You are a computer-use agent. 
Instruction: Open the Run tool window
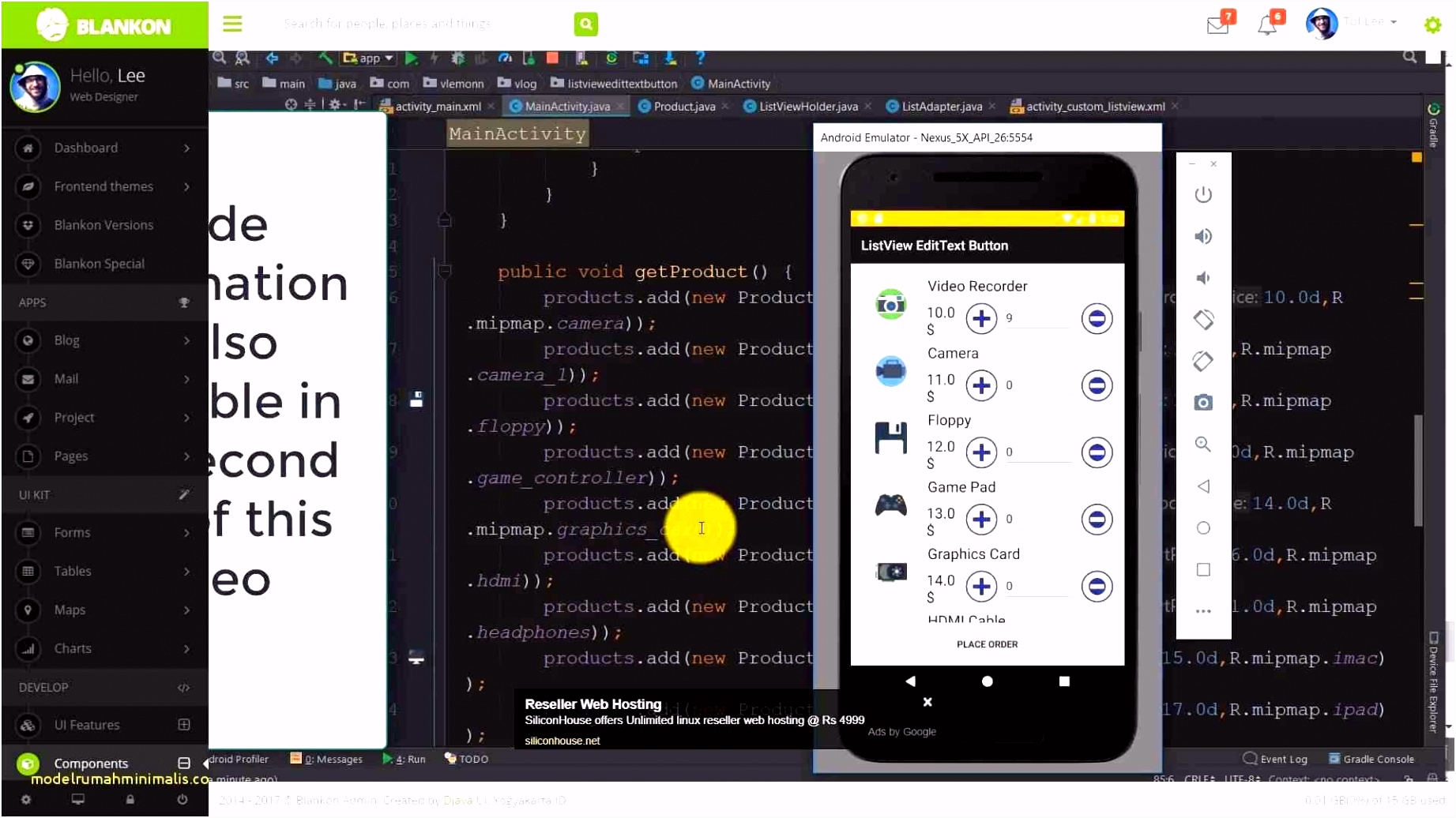[404, 760]
